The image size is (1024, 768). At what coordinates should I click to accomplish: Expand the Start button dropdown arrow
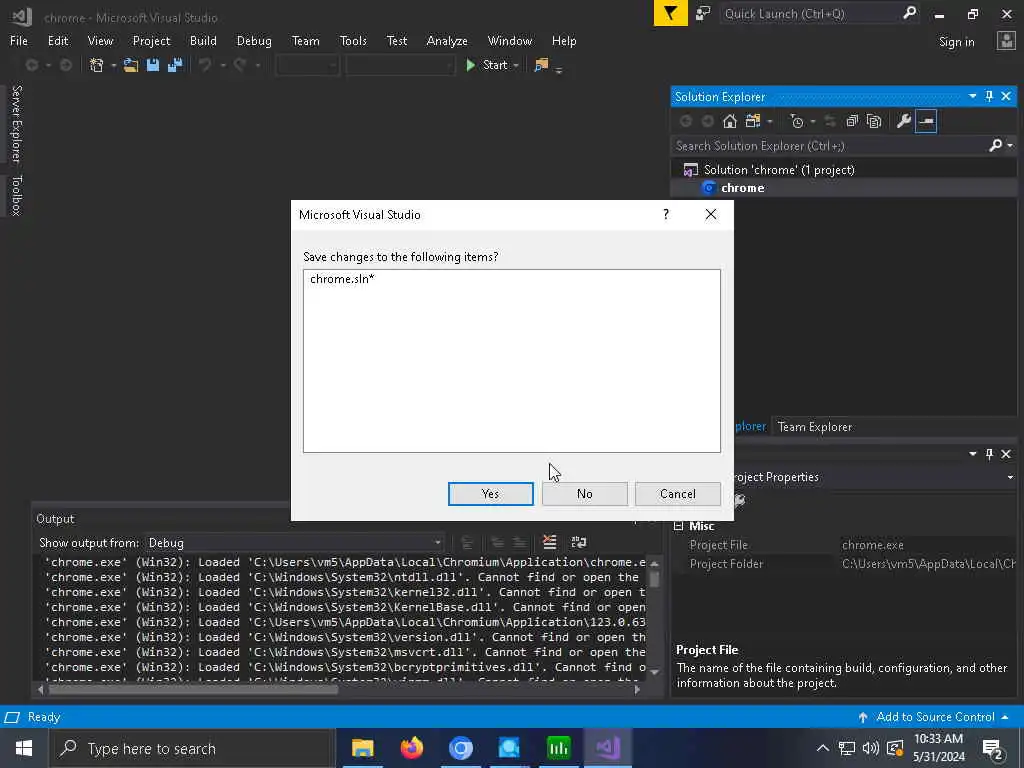tap(516, 65)
